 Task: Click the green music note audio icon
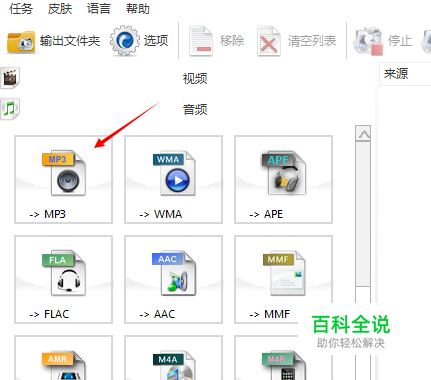(10, 109)
